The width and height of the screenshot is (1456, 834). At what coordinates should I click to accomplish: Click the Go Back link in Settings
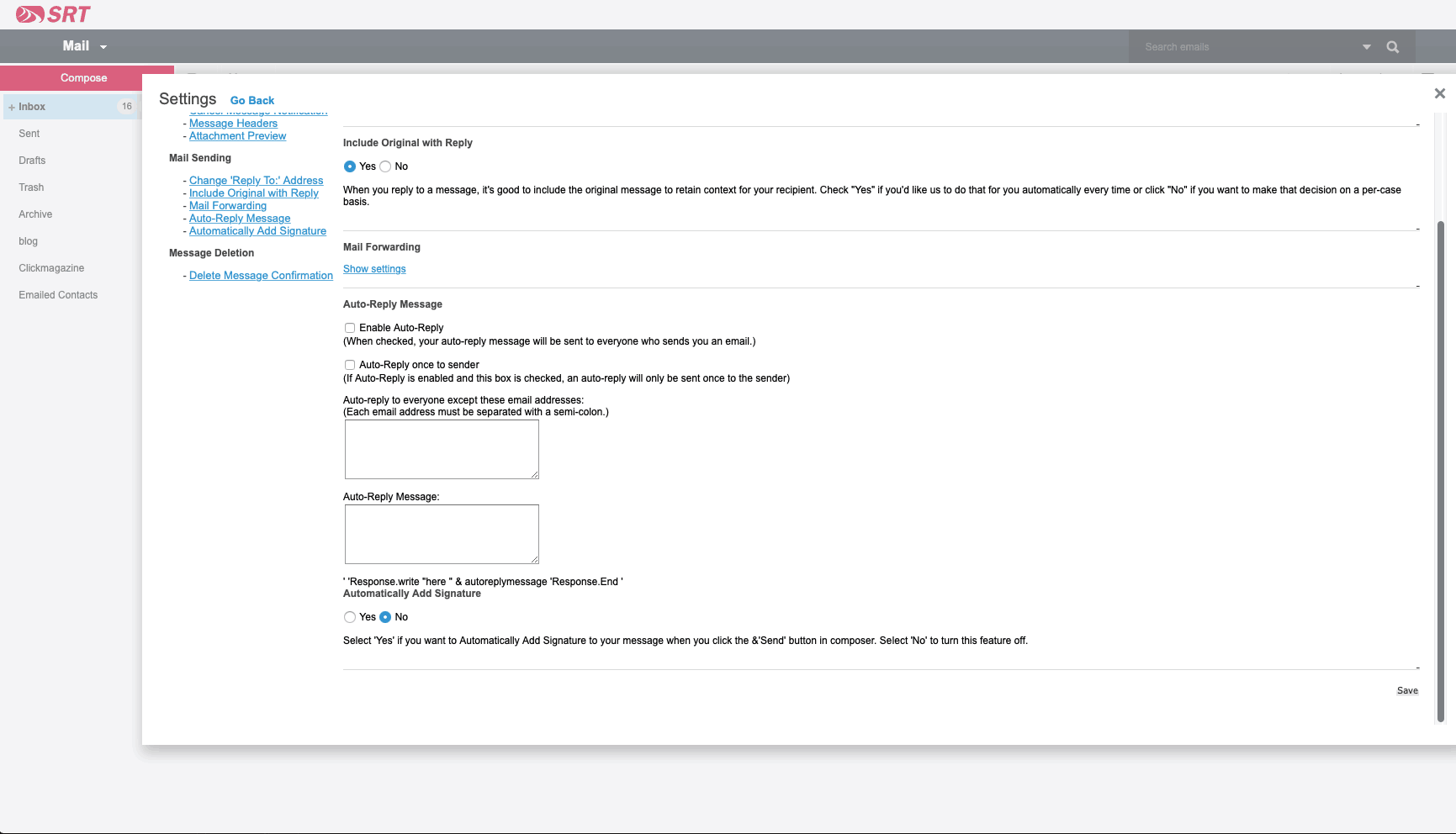click(x=251, y=100)
